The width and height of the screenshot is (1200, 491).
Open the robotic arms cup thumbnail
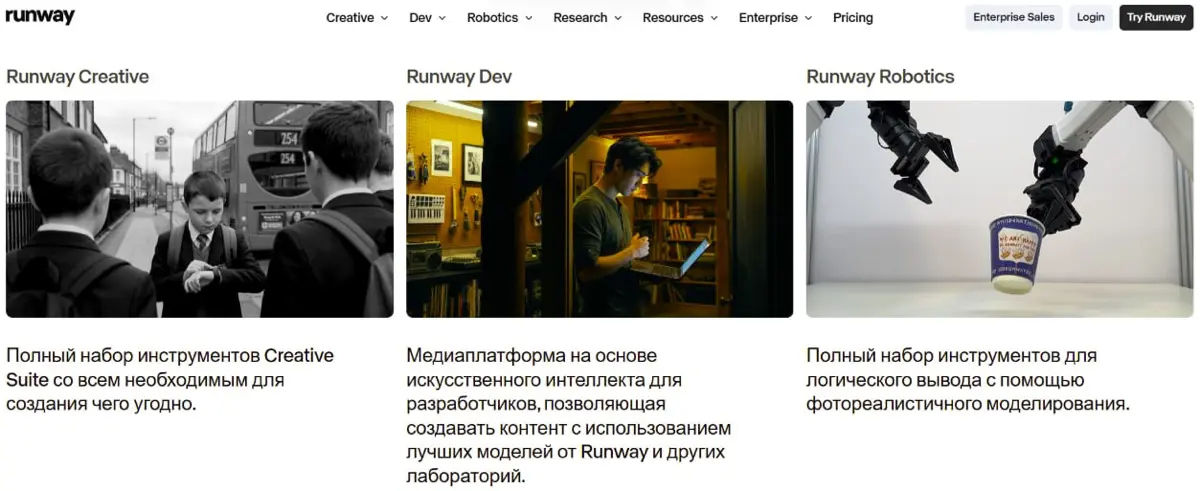(x=1000, y=209)
